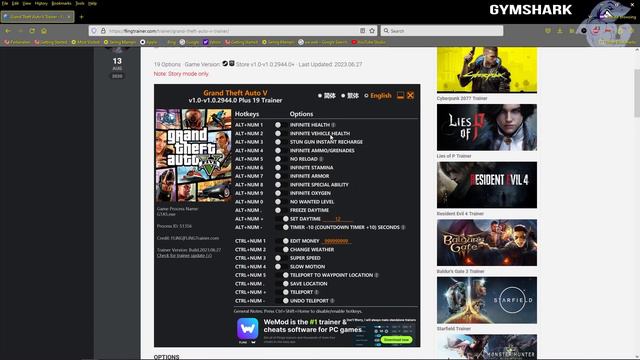The image size is (640, 360).
Task: Click the Edit Money value field
Action: click(x=337, y=241)
